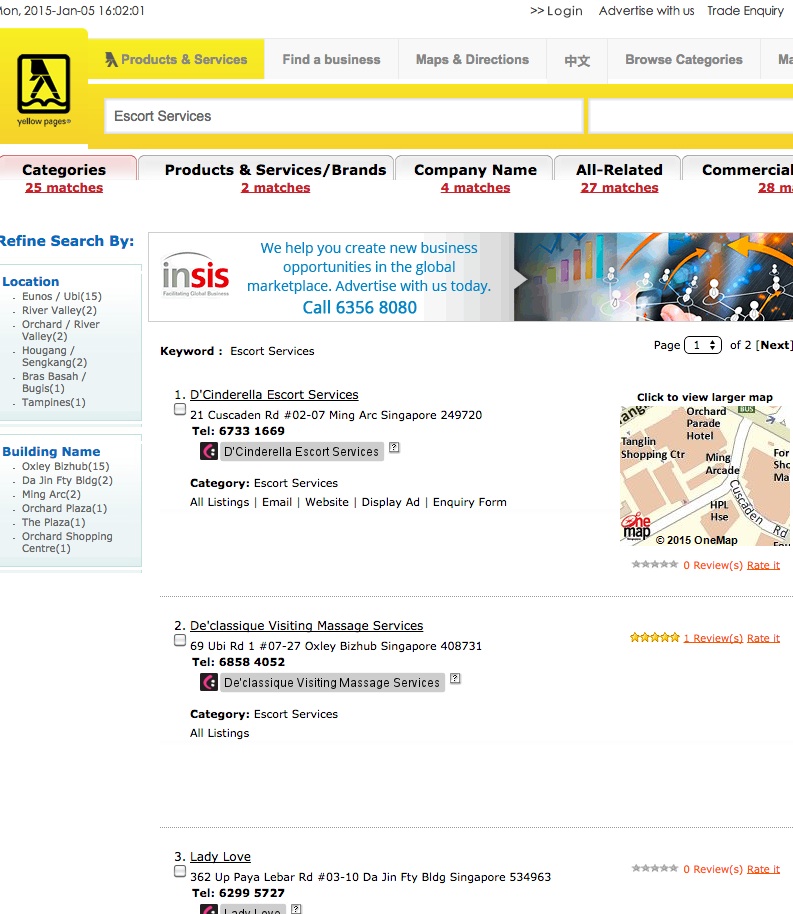The height and width of the screenshot is (914, 793).
Task: Filter by Oxley Bizhub(15) building
Action: pyautogui.click(x=65, y=466)
